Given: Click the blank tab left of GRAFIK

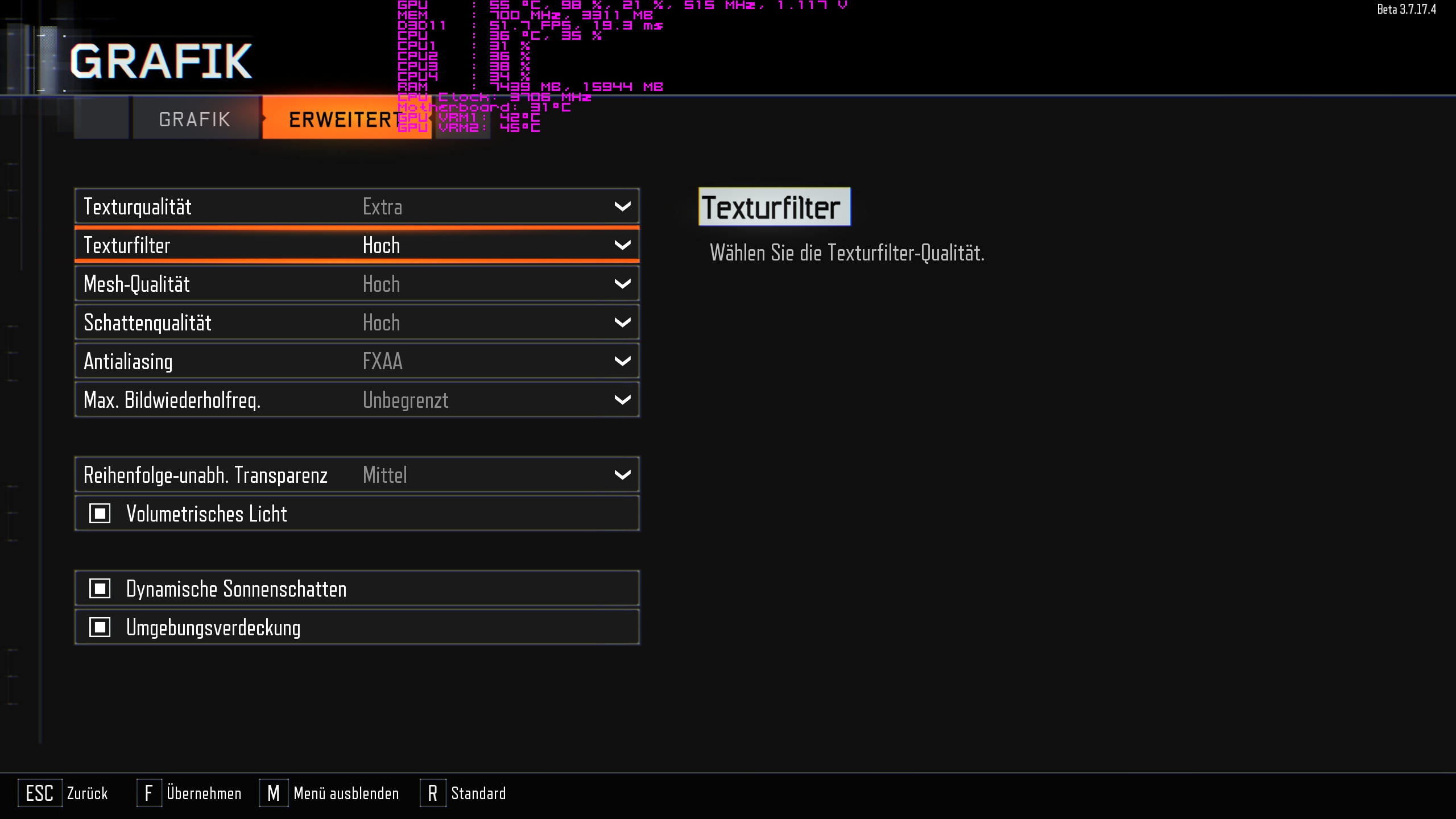Looking at the screenshot, I should (x=101, y=118).
